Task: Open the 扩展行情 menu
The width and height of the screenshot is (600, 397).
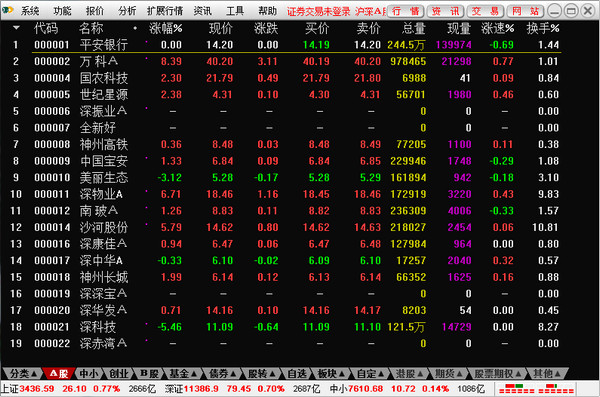Action: (165, 11)
